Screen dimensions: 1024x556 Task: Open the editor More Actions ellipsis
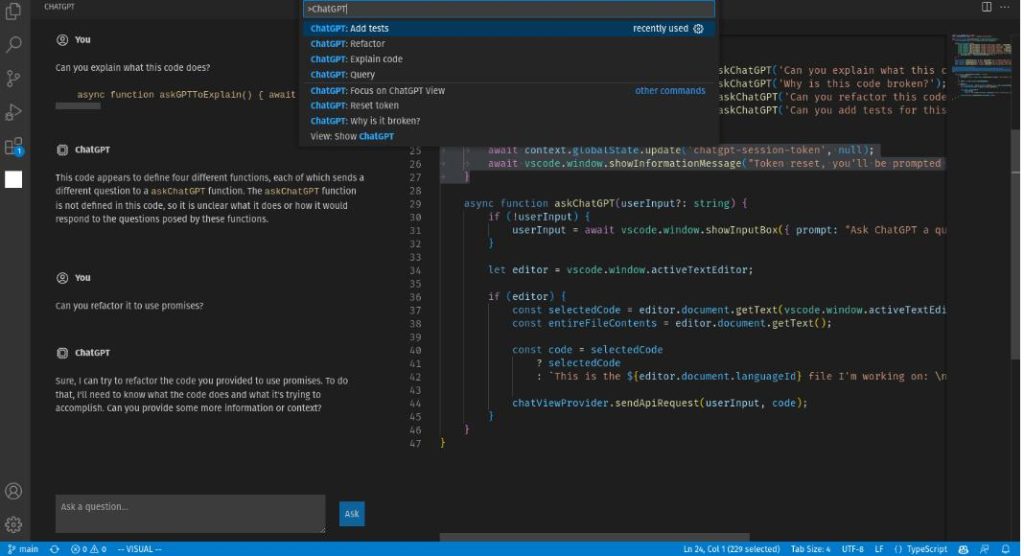pos(1004,7)
